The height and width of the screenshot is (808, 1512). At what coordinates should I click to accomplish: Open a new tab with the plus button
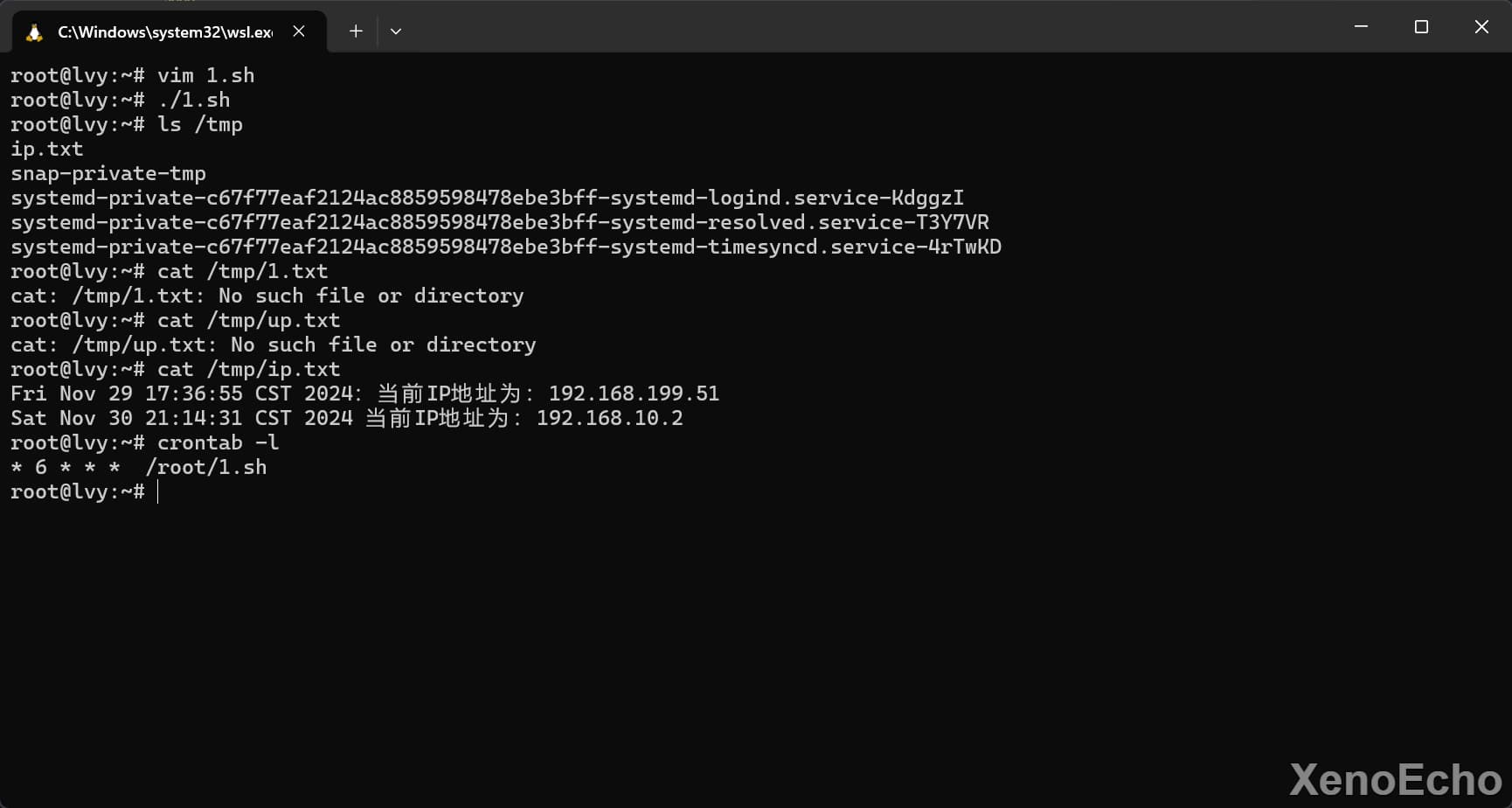[356, 31]
